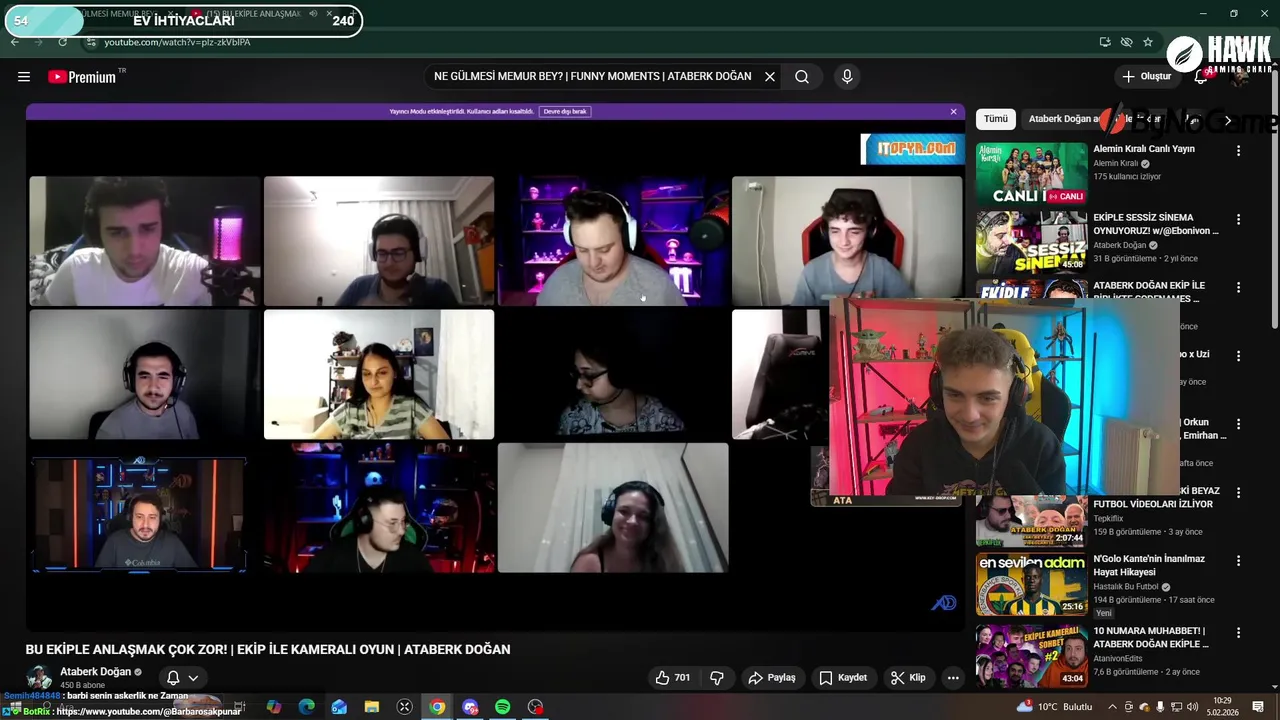This screenshot has height=720, width=1280.
Task: Start voice search with the microphone
Action: [847, 77]
